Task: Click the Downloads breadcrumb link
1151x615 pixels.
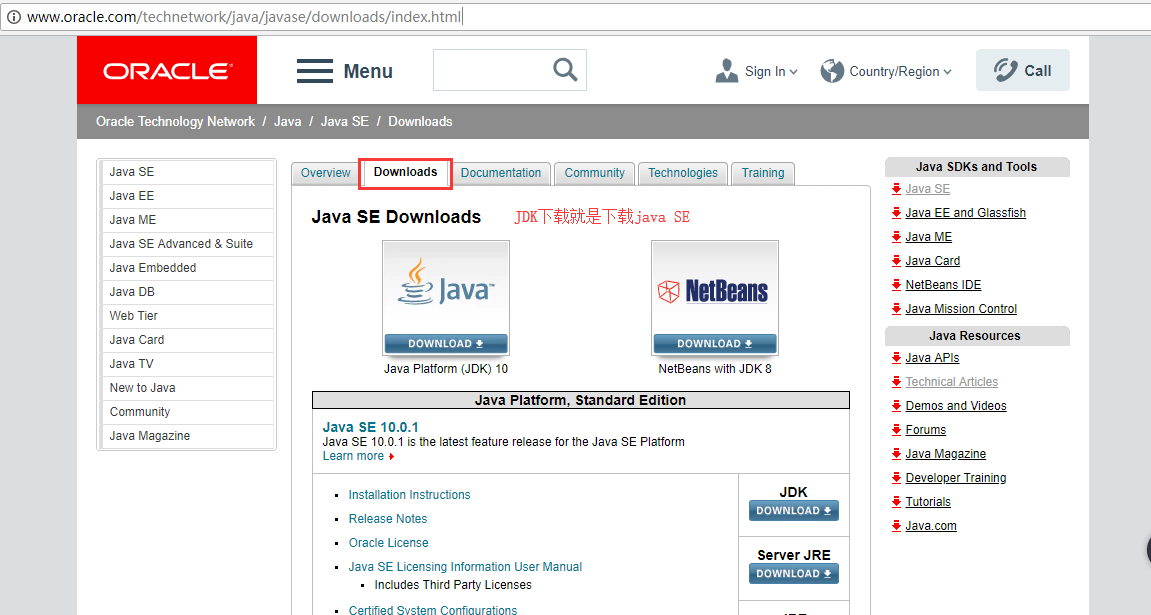Action: coord(420,122)
